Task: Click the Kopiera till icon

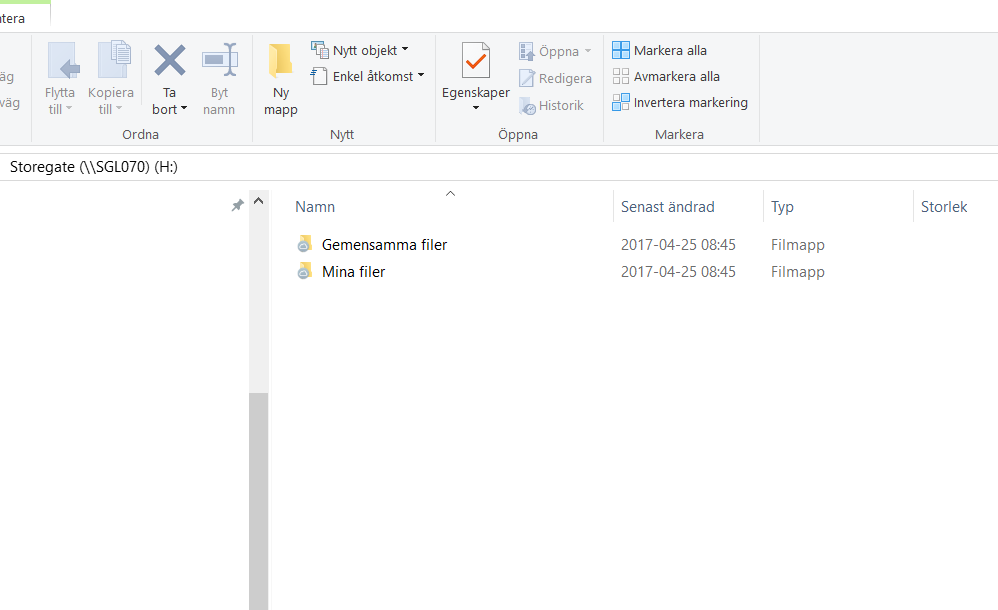Action: [112, 61]
